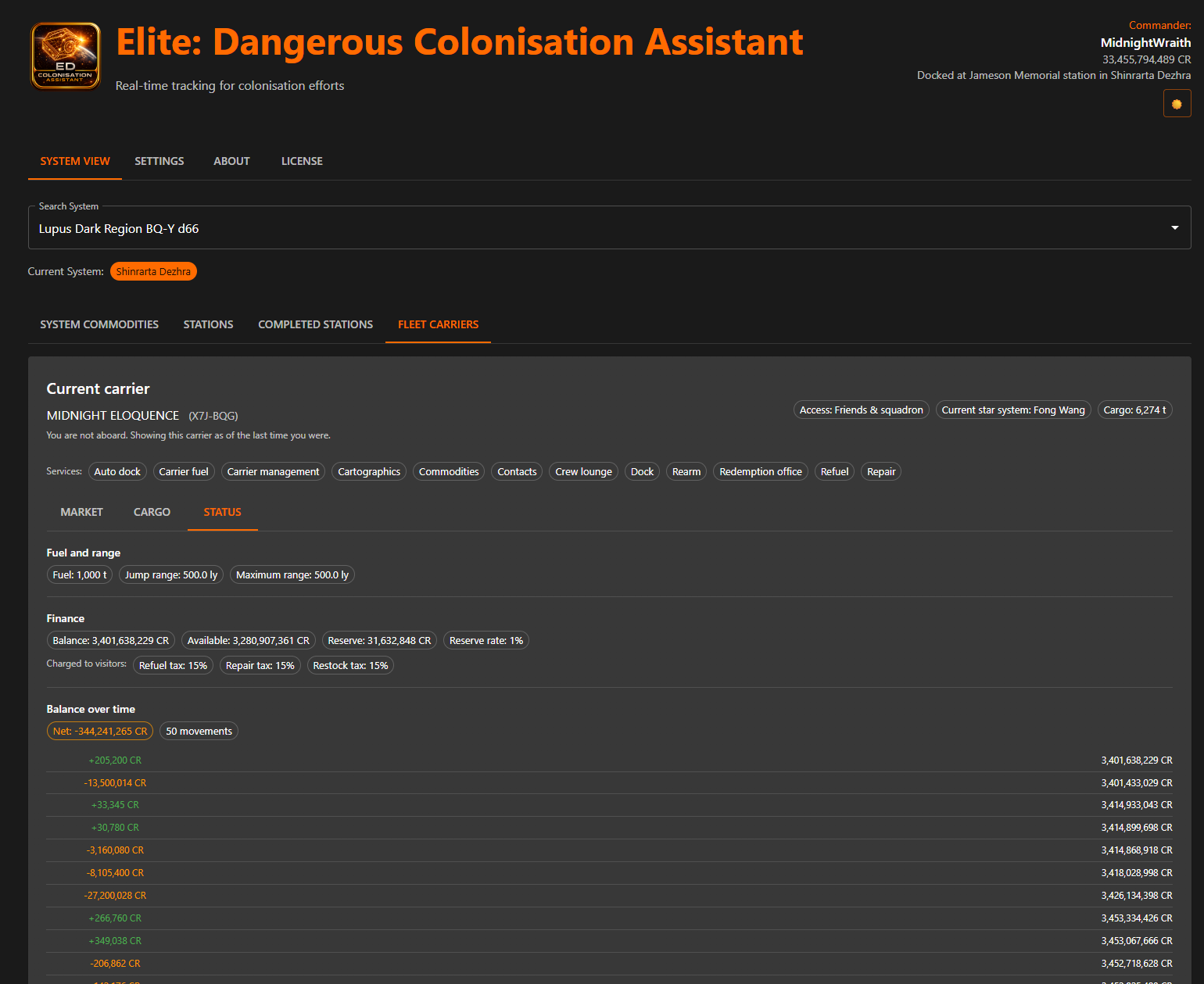Image resolution: width=1204 pixels, height=984 pixels.
Task: Click the Available: 3,280,907,361 CR chip
Action: [249, 640]
